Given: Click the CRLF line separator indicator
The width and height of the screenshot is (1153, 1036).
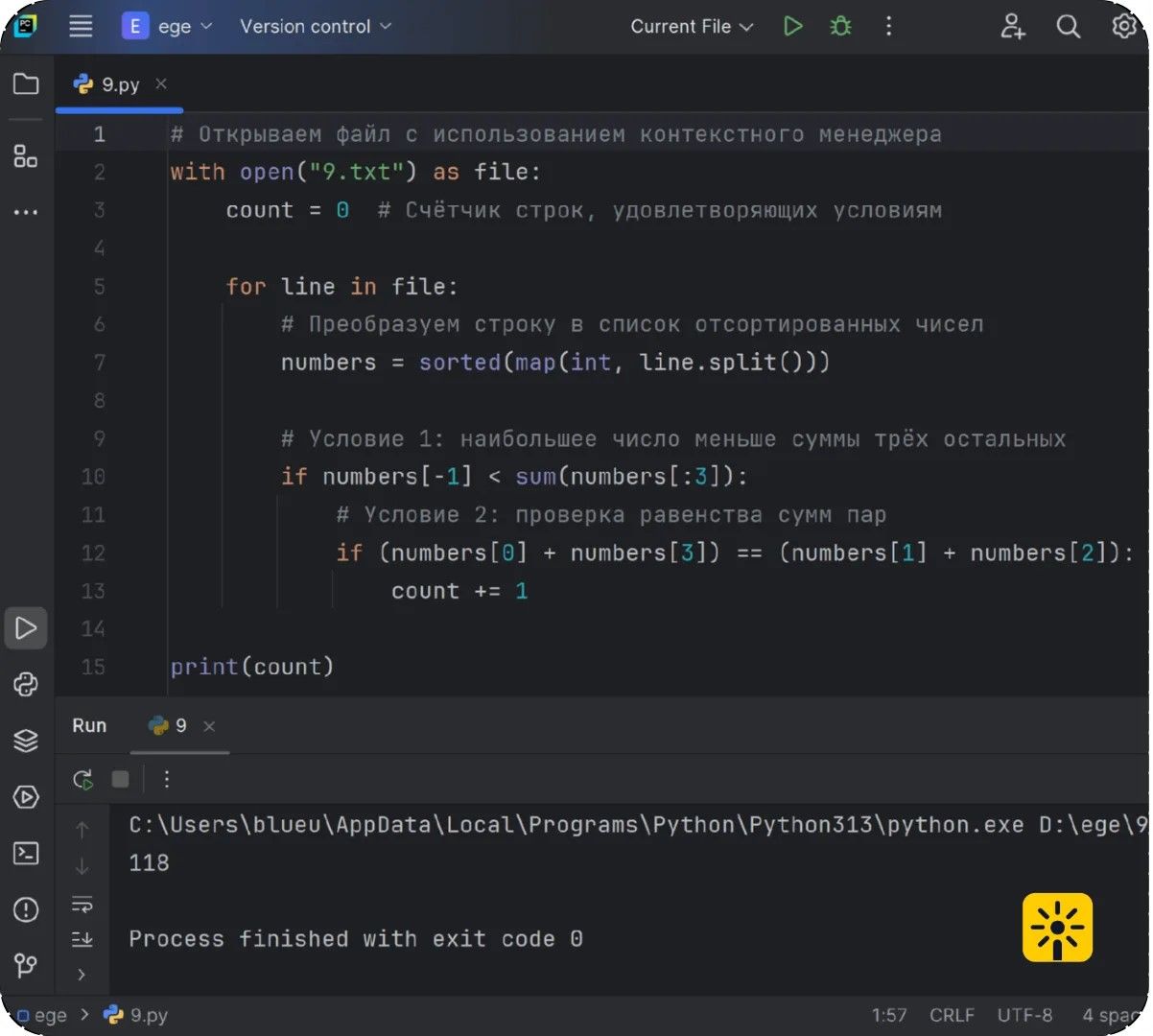Looking at the screenshot, I should coord(952,1015).
